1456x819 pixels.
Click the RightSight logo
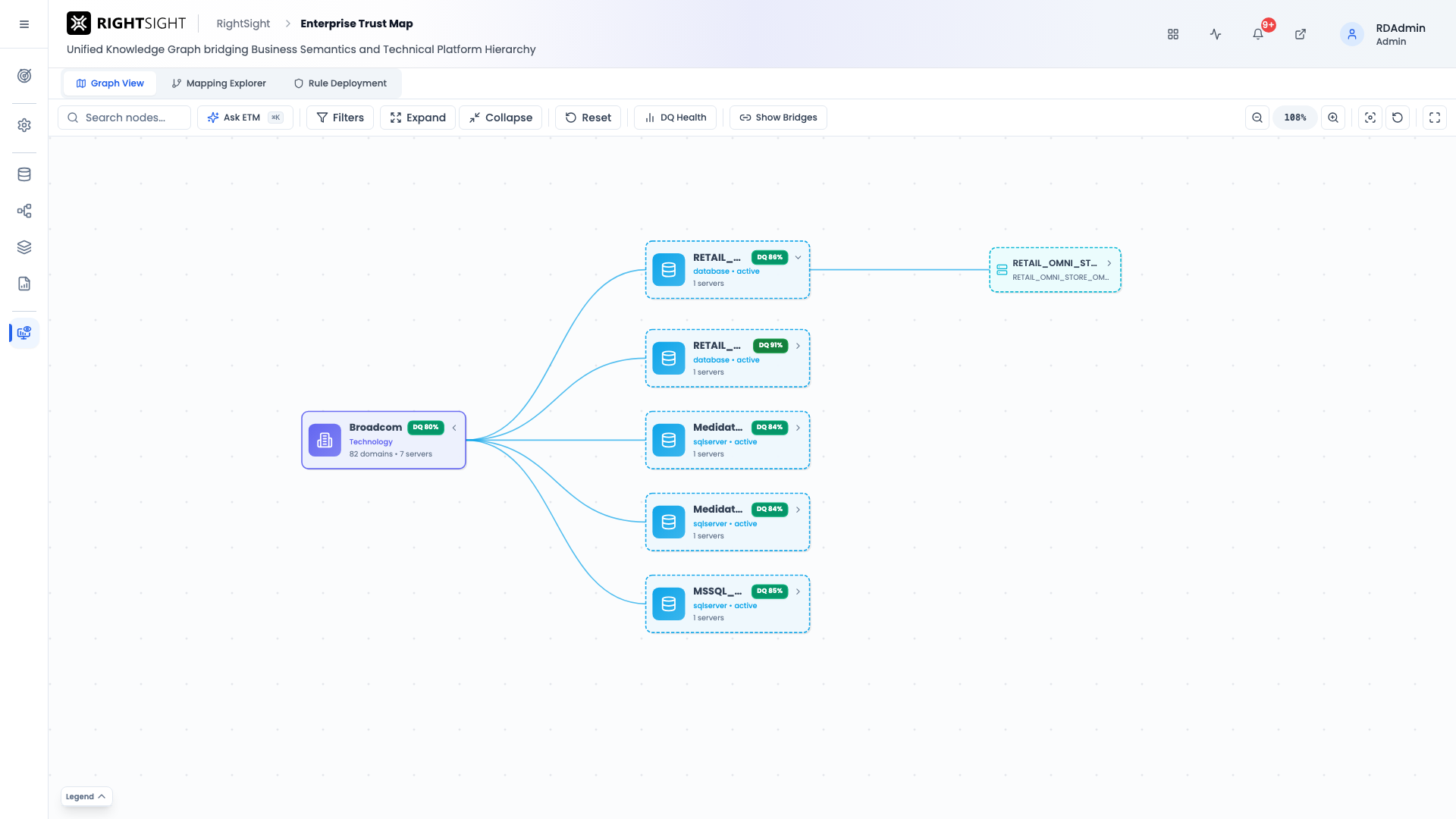tap(126, 24)
